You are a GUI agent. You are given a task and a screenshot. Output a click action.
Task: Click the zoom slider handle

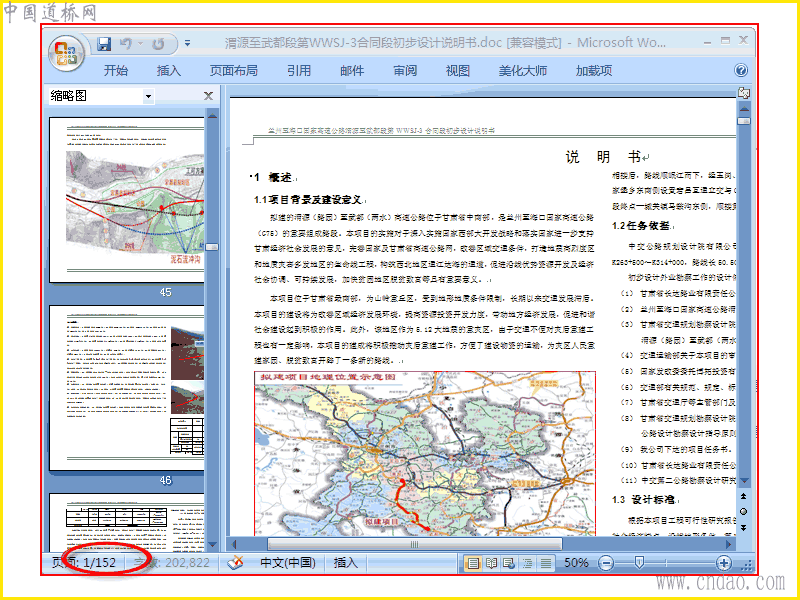point(639,563)
